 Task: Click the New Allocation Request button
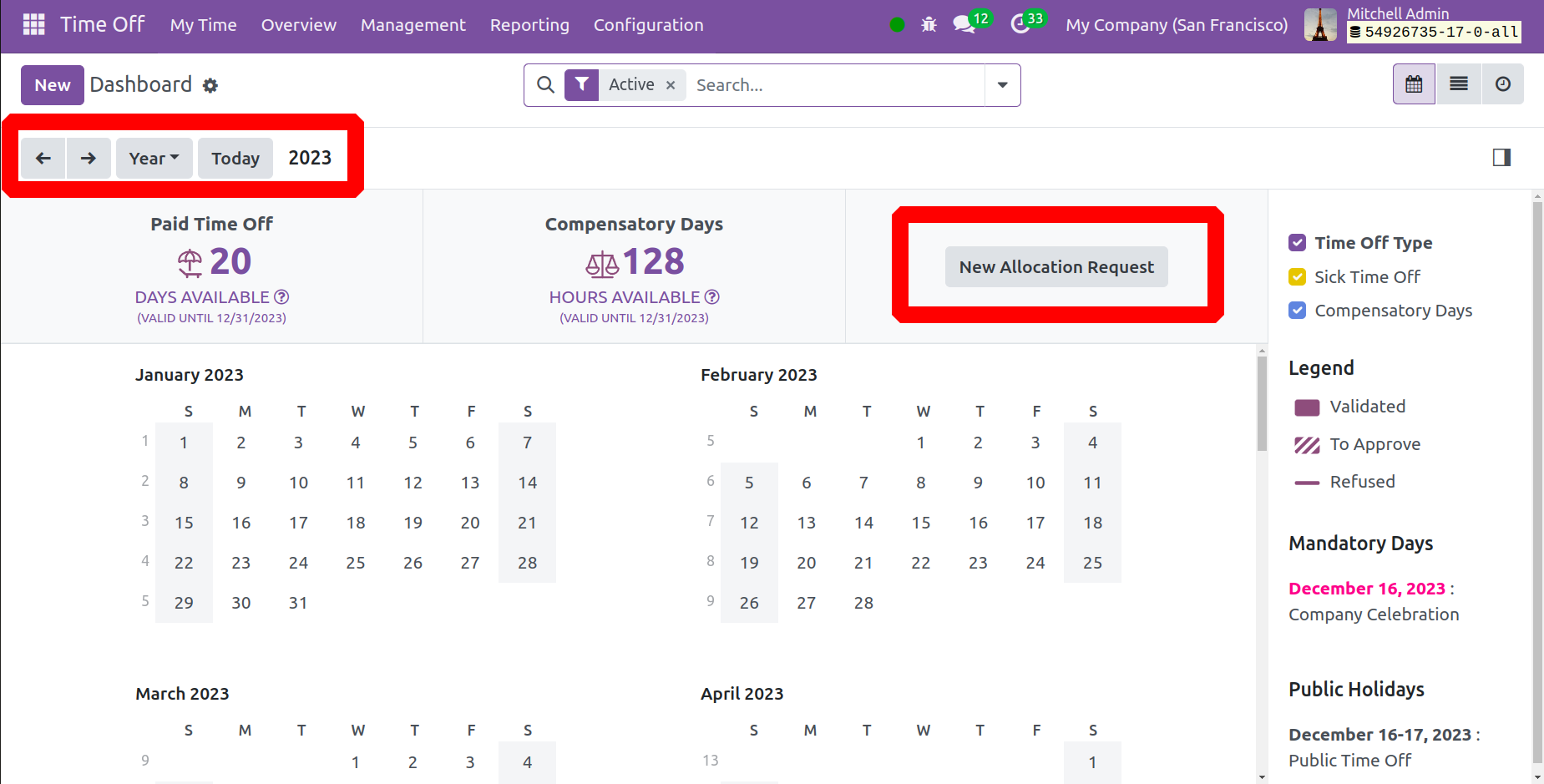pos(1056,267)
